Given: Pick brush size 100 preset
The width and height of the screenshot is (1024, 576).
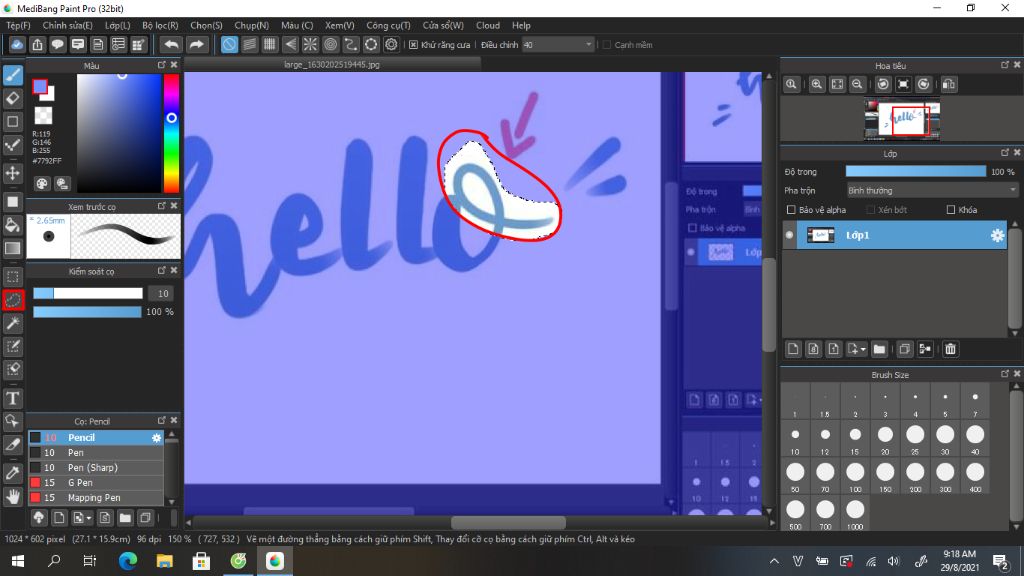Looking at the screenshot, I should click(855, 475).
